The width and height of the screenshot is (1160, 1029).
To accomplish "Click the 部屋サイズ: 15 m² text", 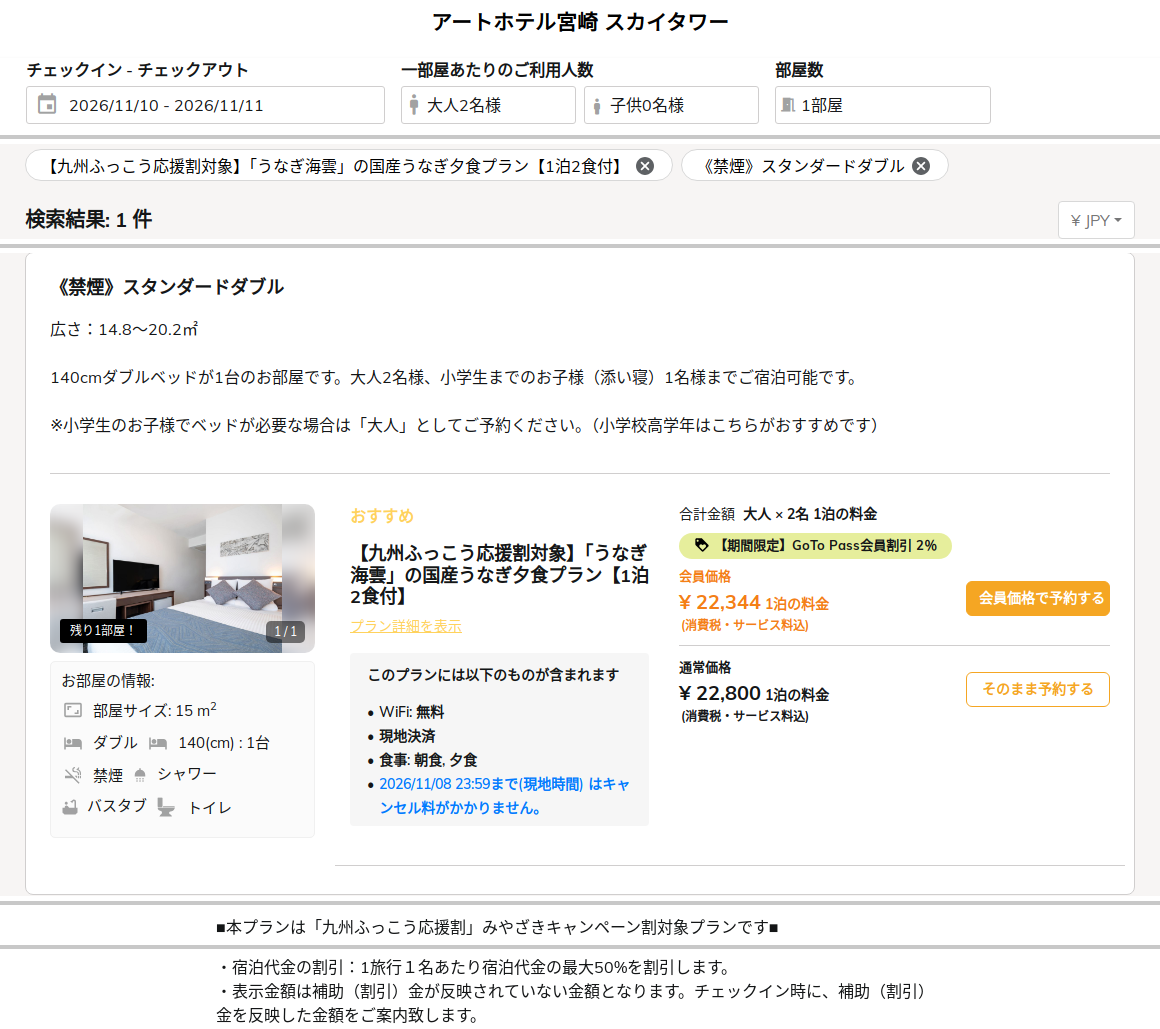I will (x=155, y=710).
